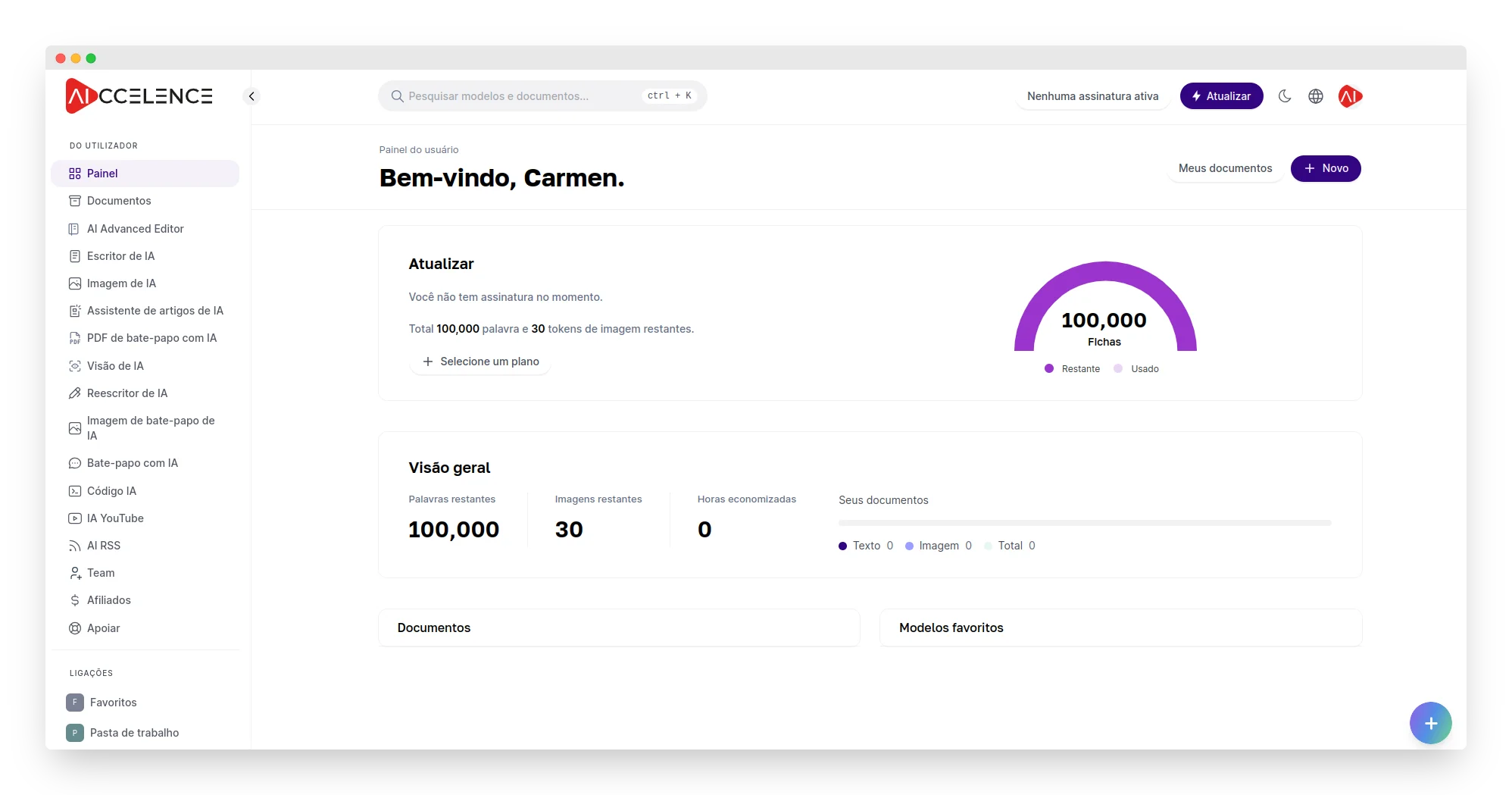Screen dimensions: 1512x795
Task: Open Visão de IA icon in sidebar
Action: pyautogui.click(x=75, y=366)
